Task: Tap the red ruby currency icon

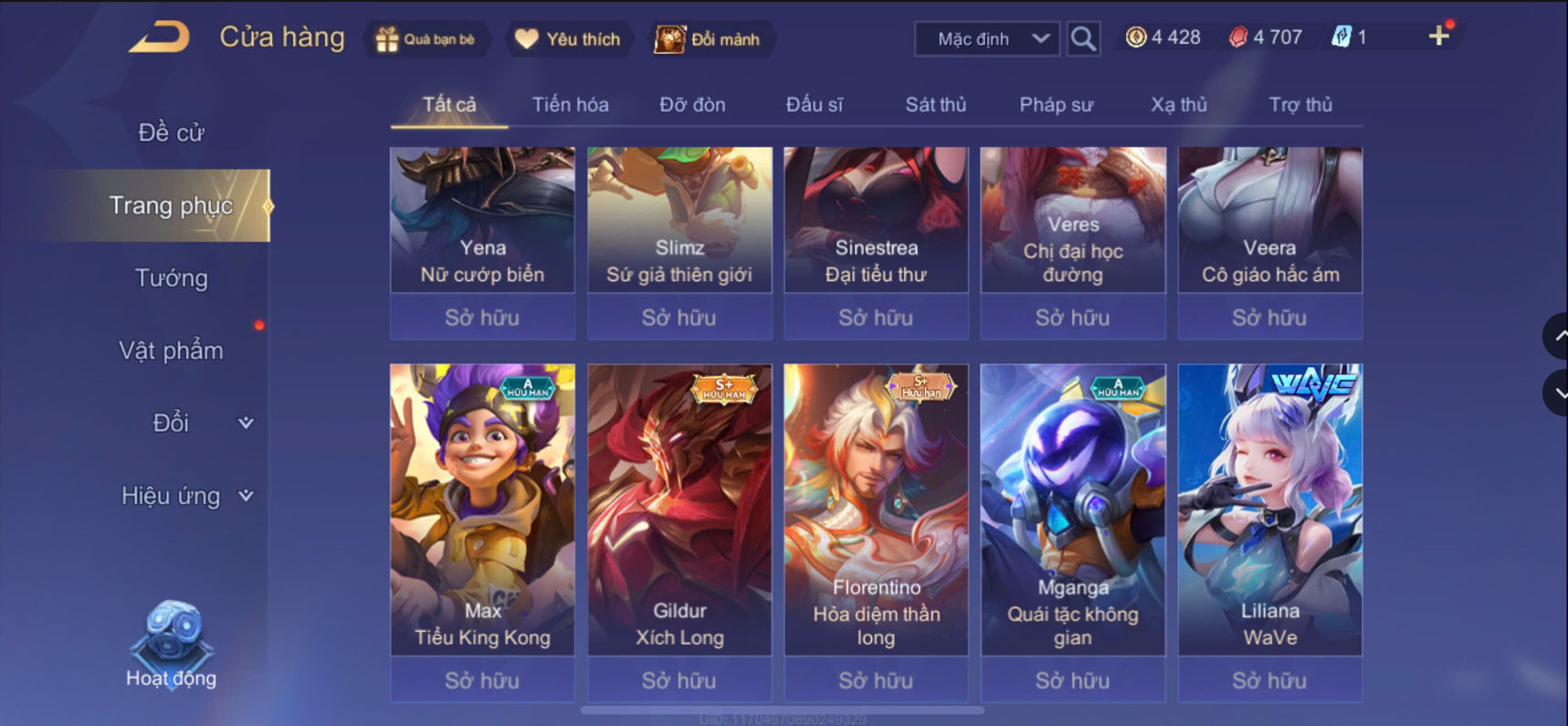Action: 1237,37
